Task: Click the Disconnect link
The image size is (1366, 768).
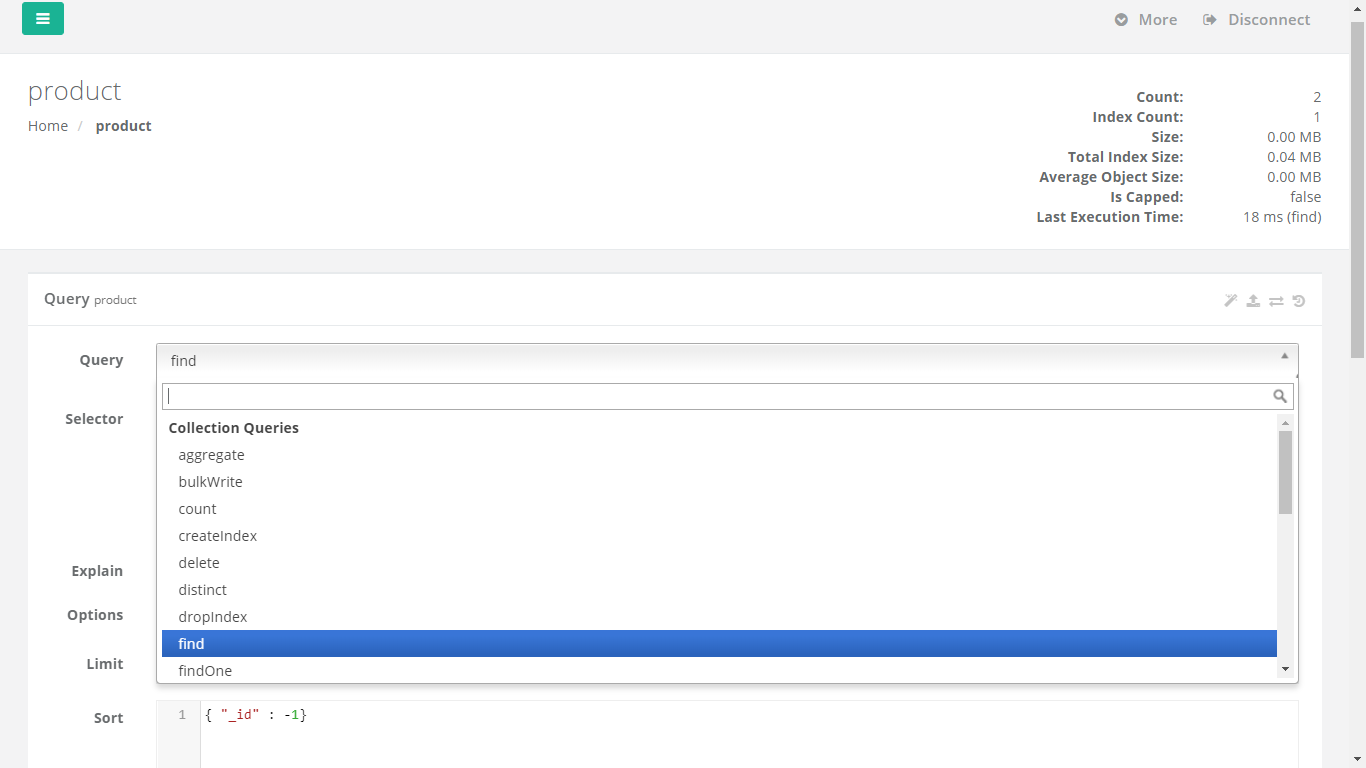Action: coord(1268,20)
